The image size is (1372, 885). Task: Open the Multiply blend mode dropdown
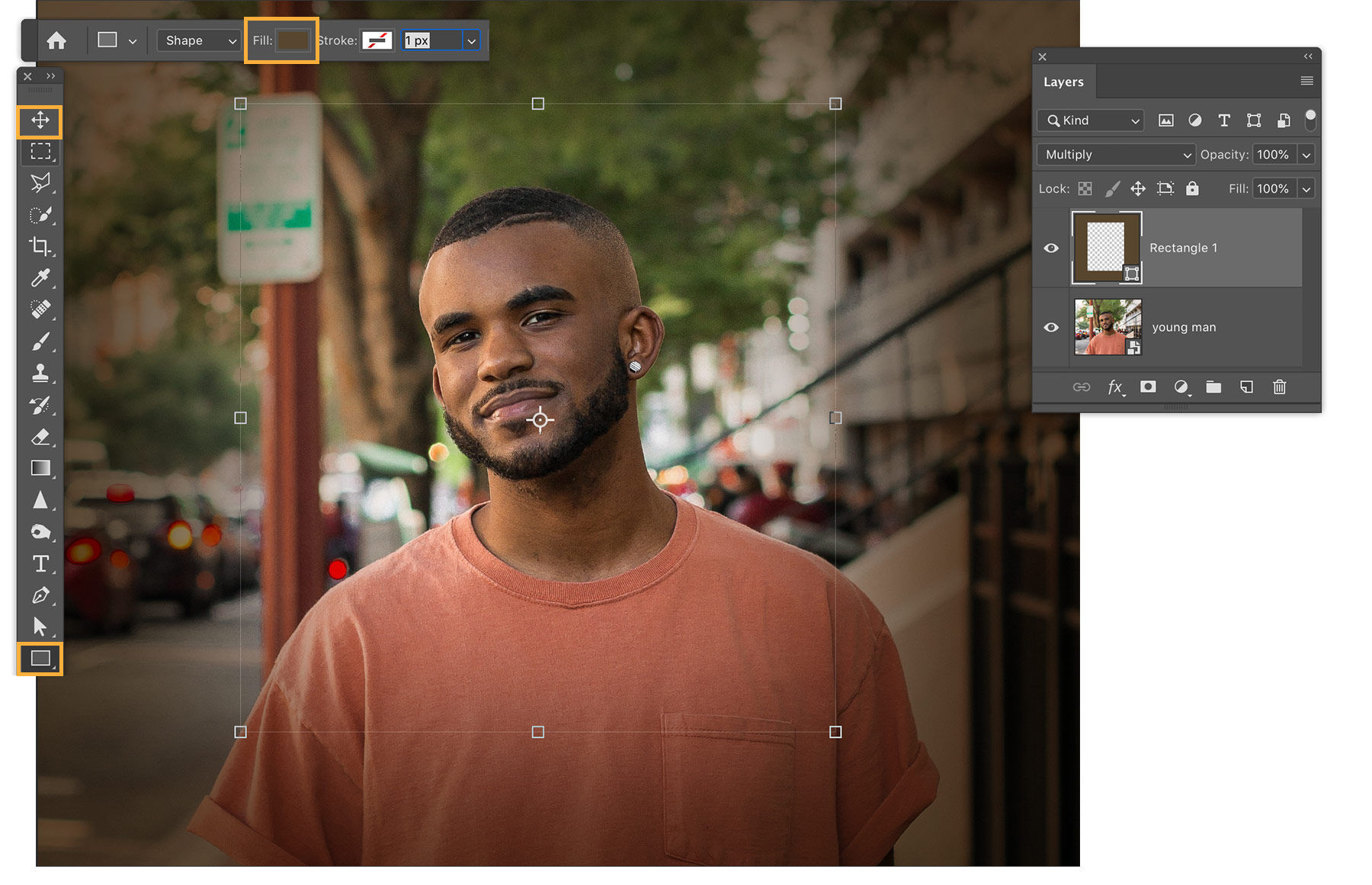pos(1115,154)
